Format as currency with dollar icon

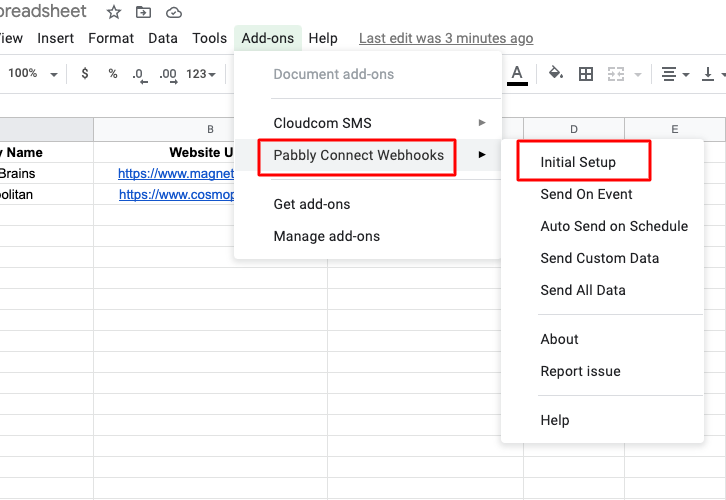(85, 73)
